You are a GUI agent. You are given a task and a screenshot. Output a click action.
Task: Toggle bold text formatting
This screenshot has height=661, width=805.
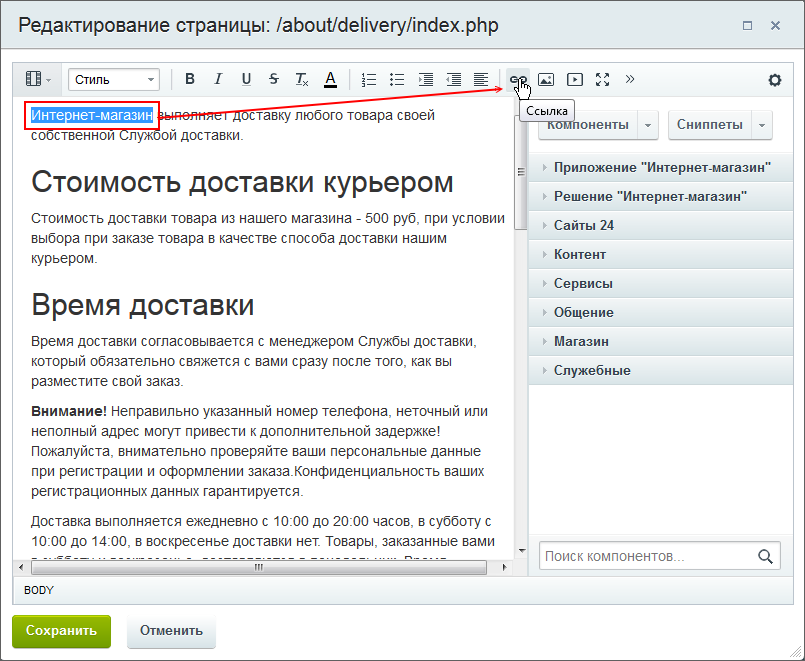pyautogui.click(x=190, y=80)
